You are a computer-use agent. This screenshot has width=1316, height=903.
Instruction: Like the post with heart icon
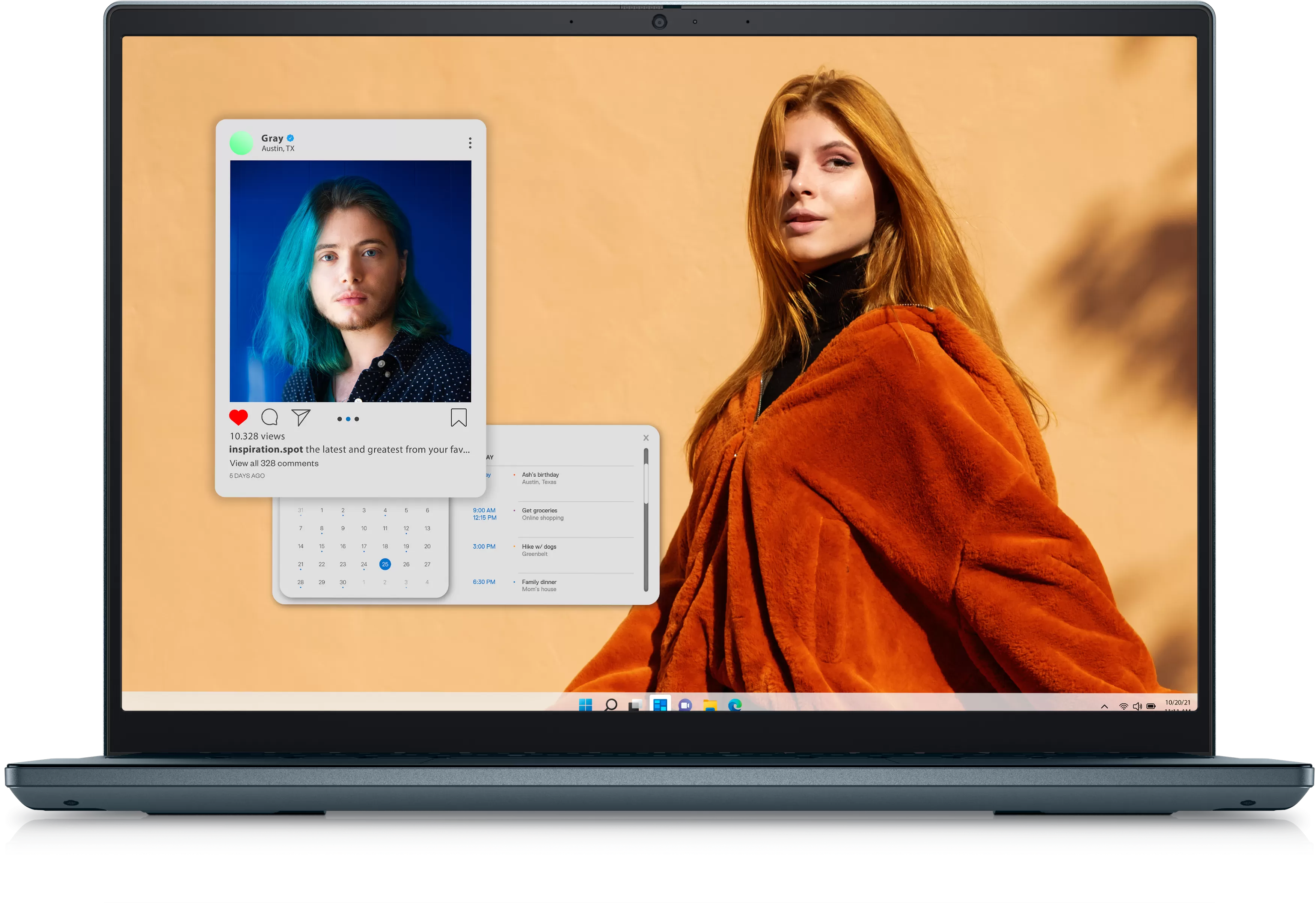(x=238, y=417)
